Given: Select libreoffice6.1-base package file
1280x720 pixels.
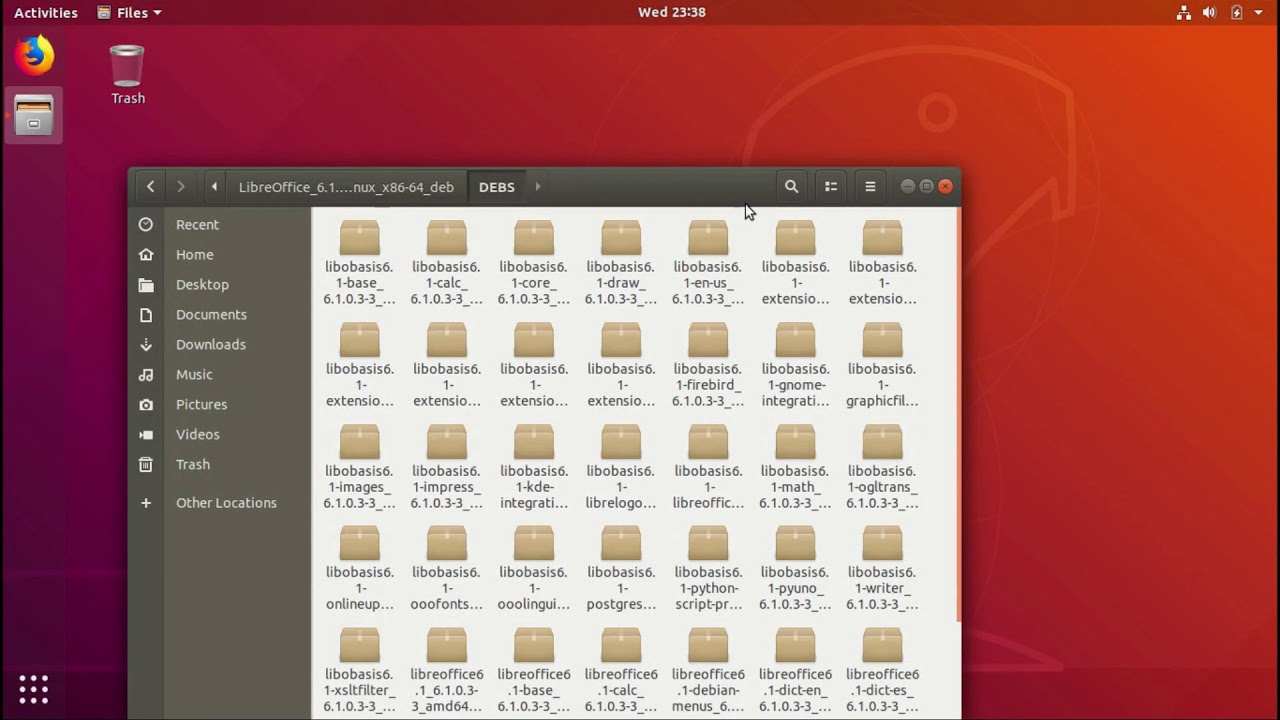Looking at the screenshot, I should [x=533, y=671].
